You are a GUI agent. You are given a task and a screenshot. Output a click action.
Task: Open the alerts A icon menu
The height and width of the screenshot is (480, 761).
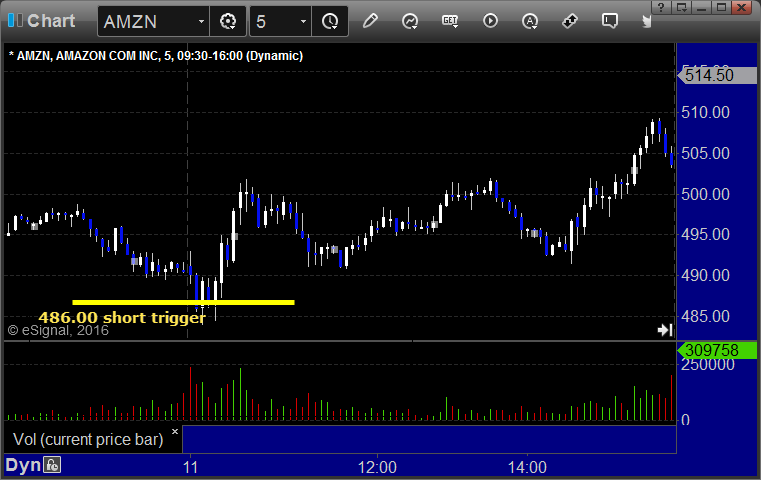coord(530,21)
